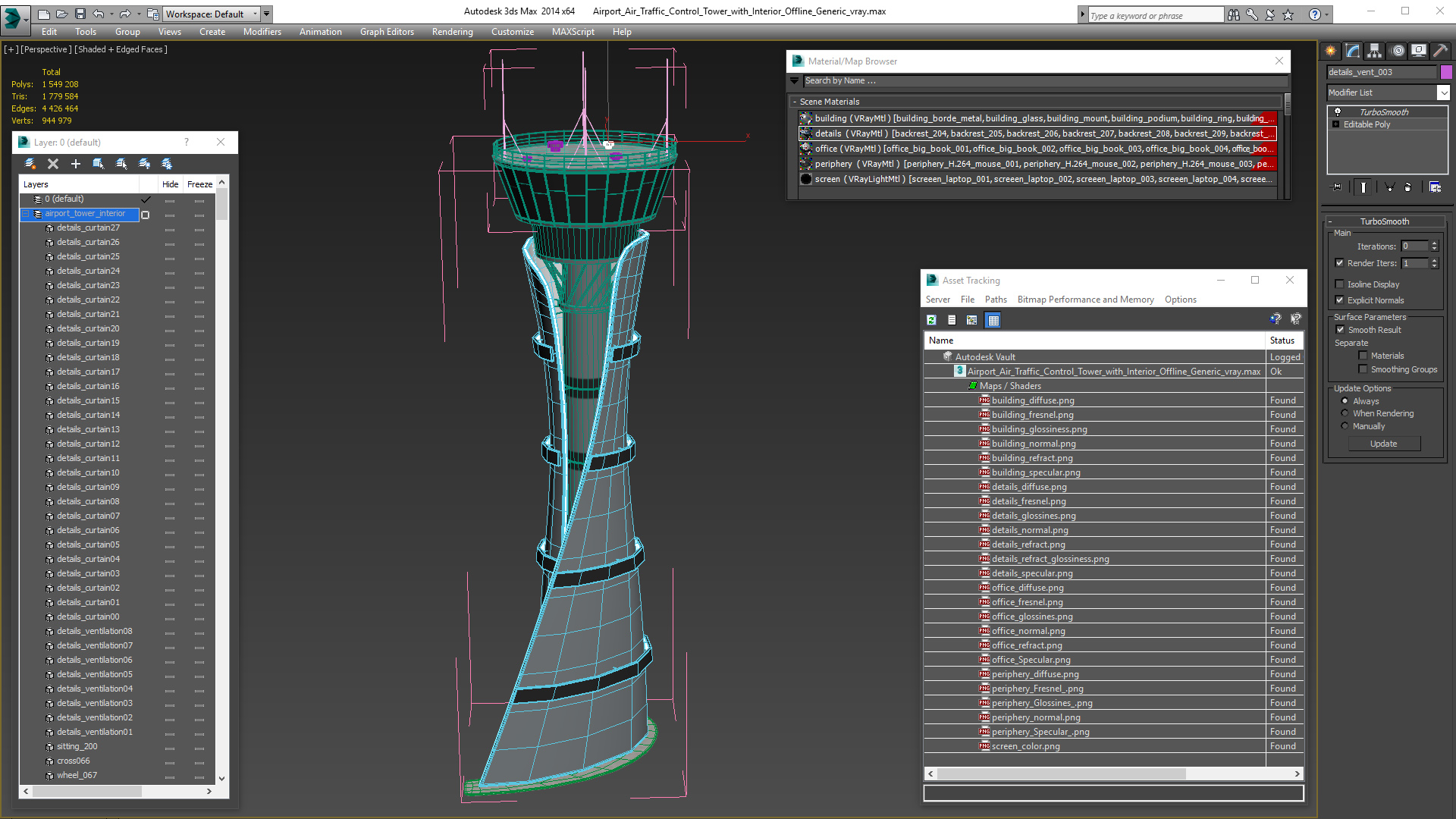Collapse TurboSmooth rollout header
This screenshot has height=819, width=1456.
[x=1385, y=221]
